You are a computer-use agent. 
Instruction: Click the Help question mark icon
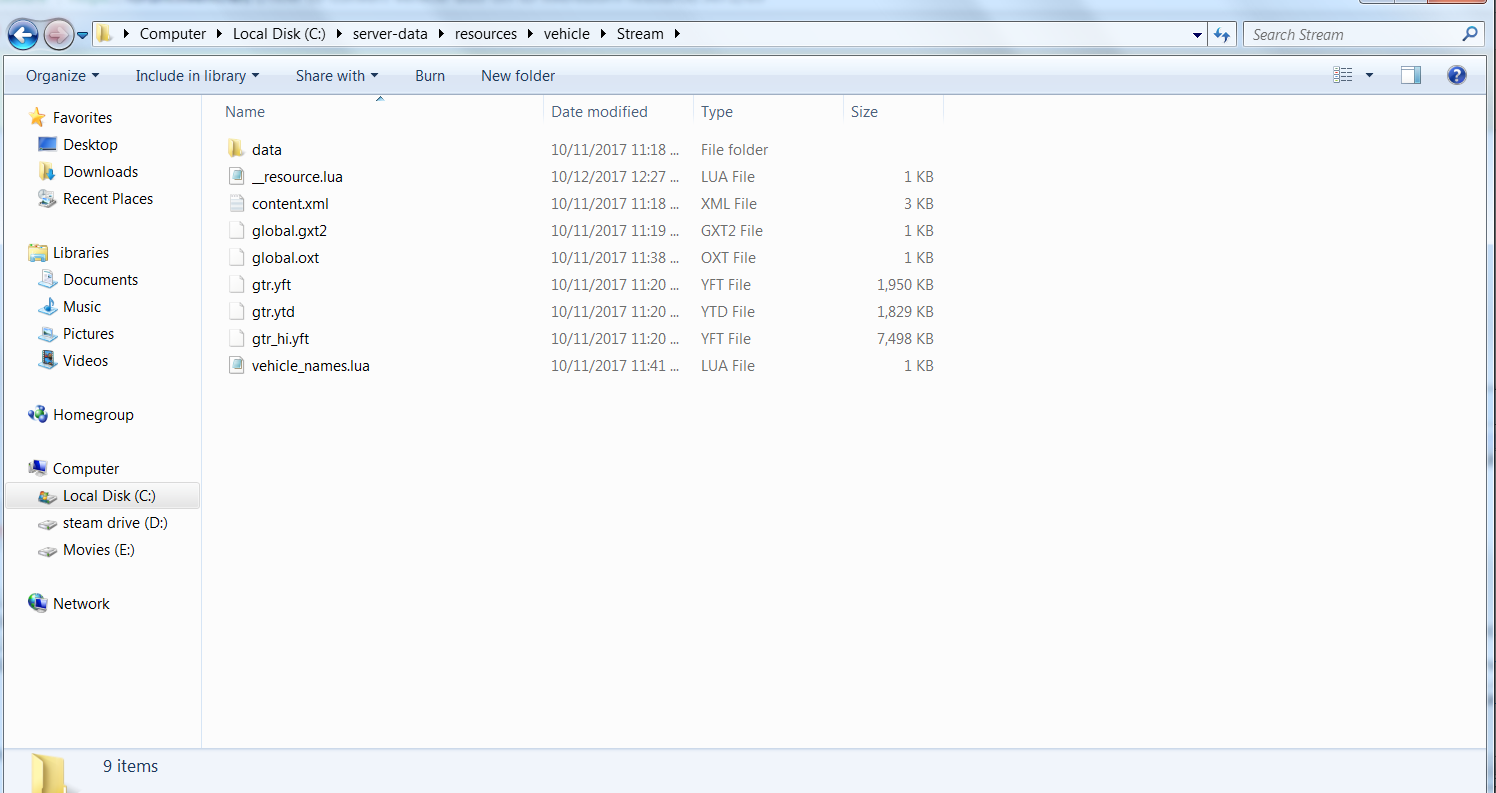click(x=1457, y=75)
